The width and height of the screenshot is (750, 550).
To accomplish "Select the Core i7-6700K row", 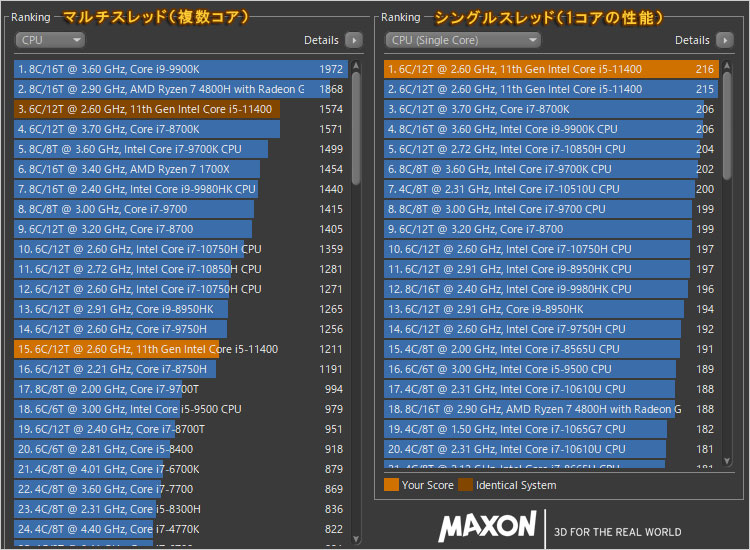I will pos(181,469).
